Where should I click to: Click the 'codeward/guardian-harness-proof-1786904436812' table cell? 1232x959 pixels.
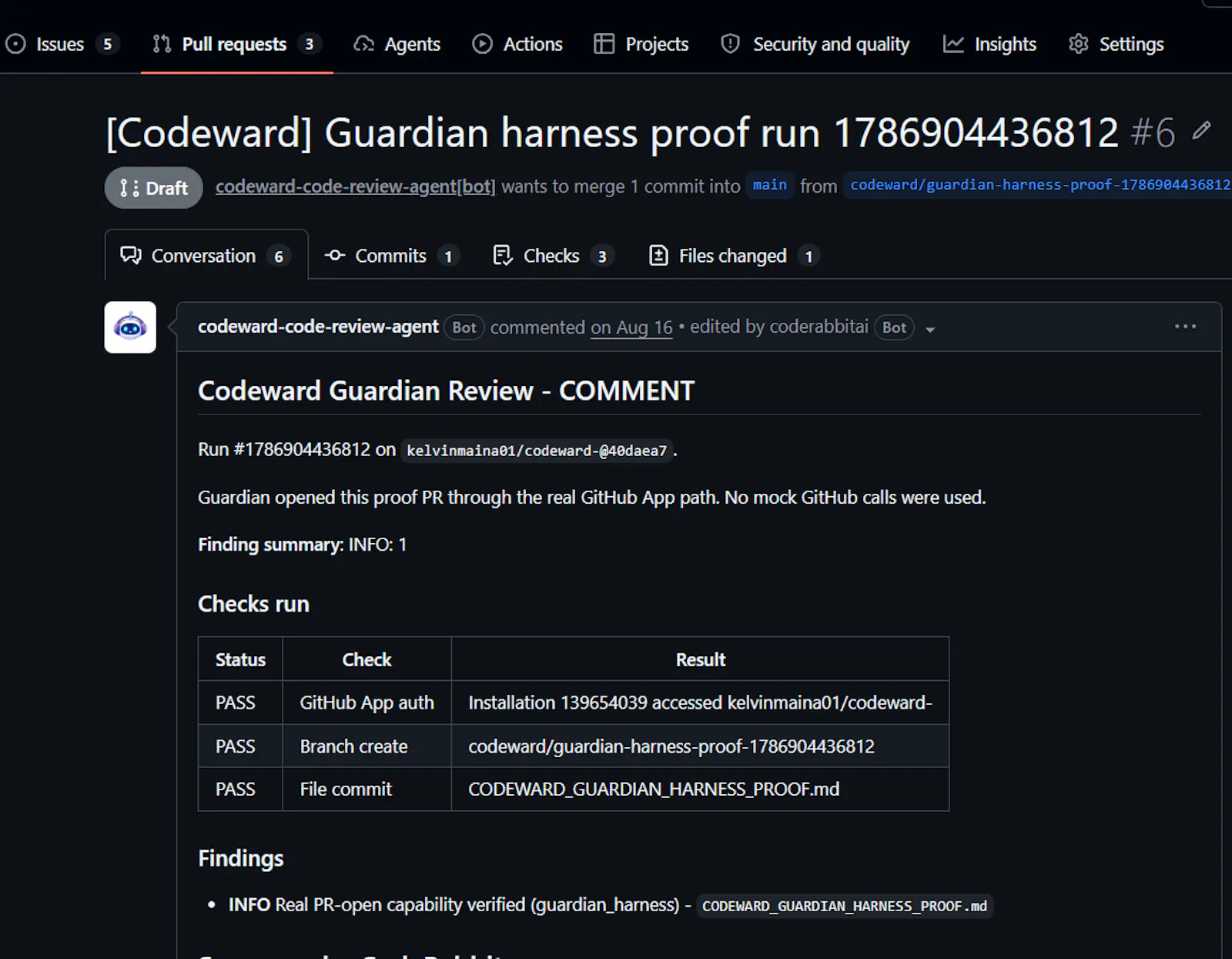point(700,746)
